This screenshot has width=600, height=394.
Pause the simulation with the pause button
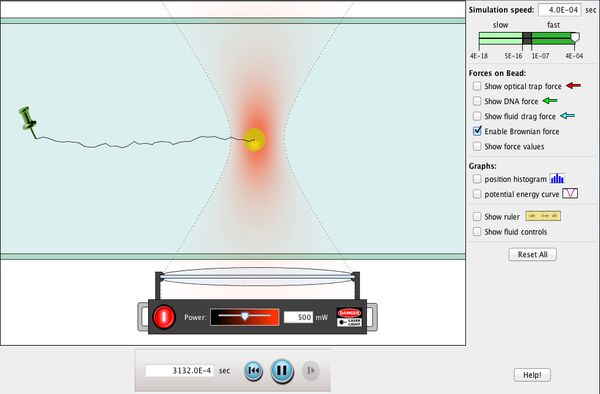tap(282, 370)
